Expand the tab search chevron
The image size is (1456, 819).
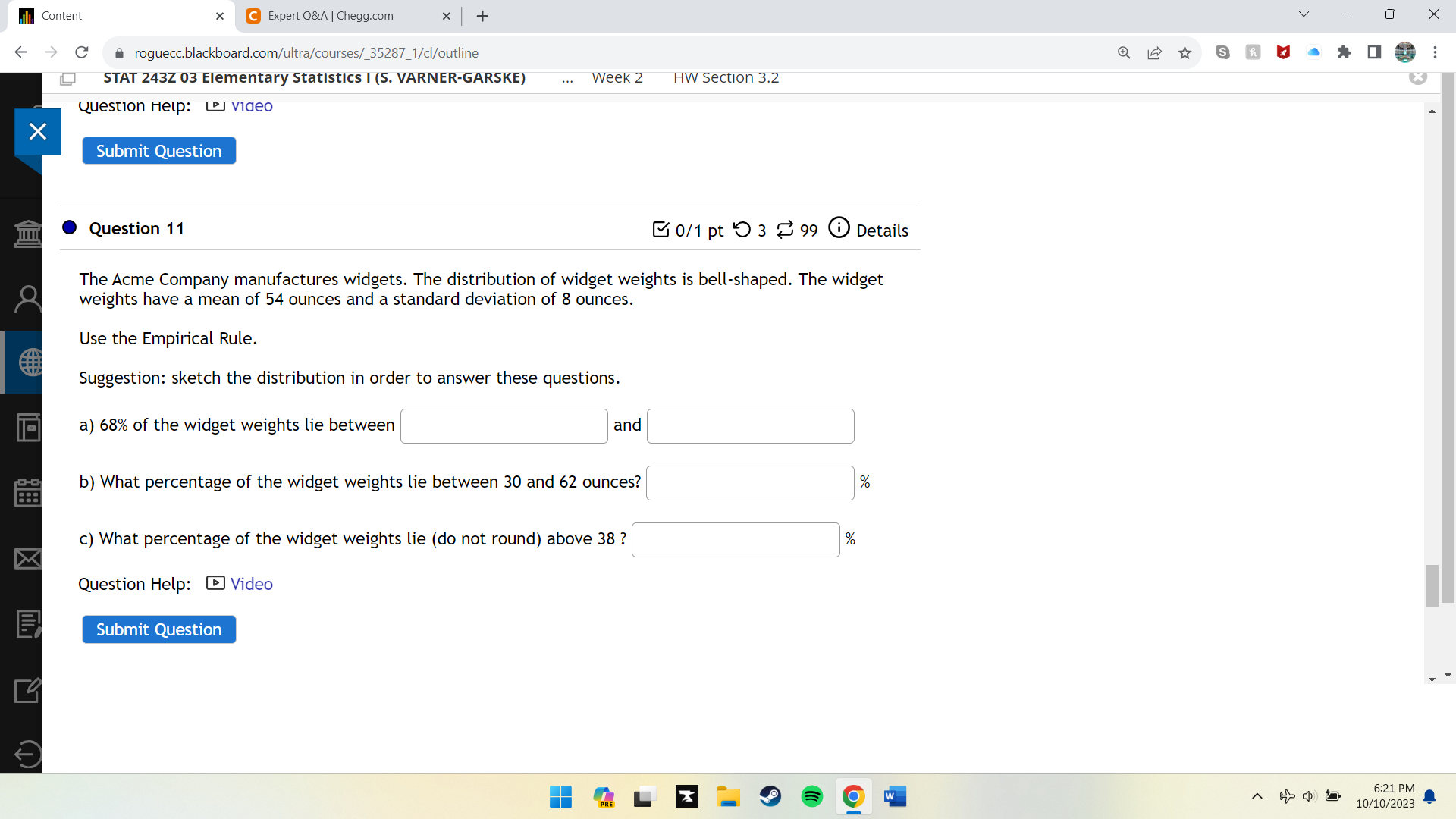(x=1304, y=14)
